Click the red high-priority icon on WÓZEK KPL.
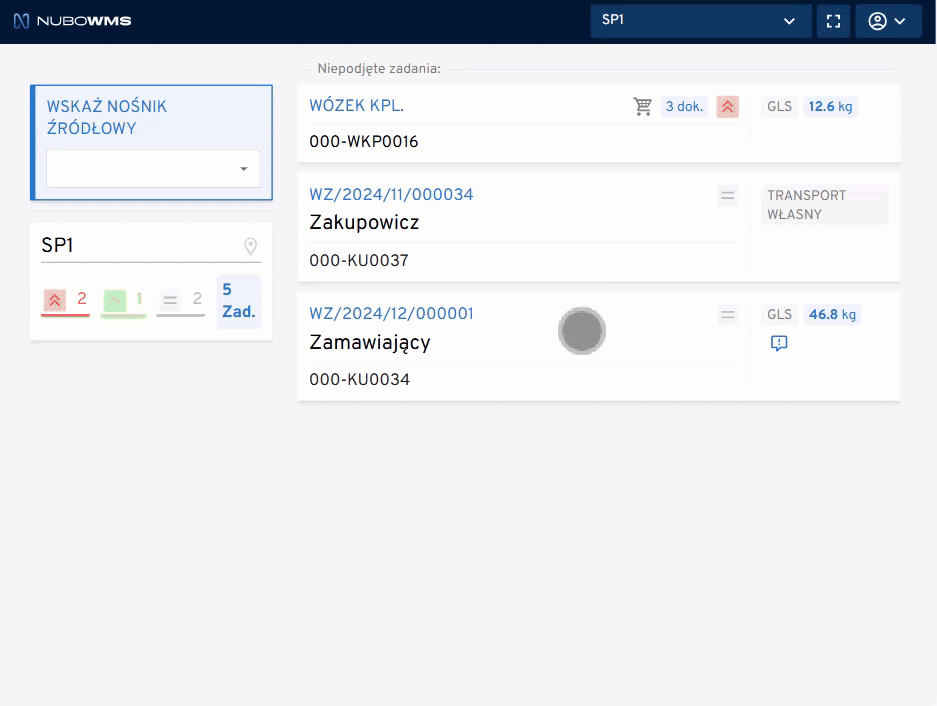This screenshot has width=937, height=706. point(728,106)
